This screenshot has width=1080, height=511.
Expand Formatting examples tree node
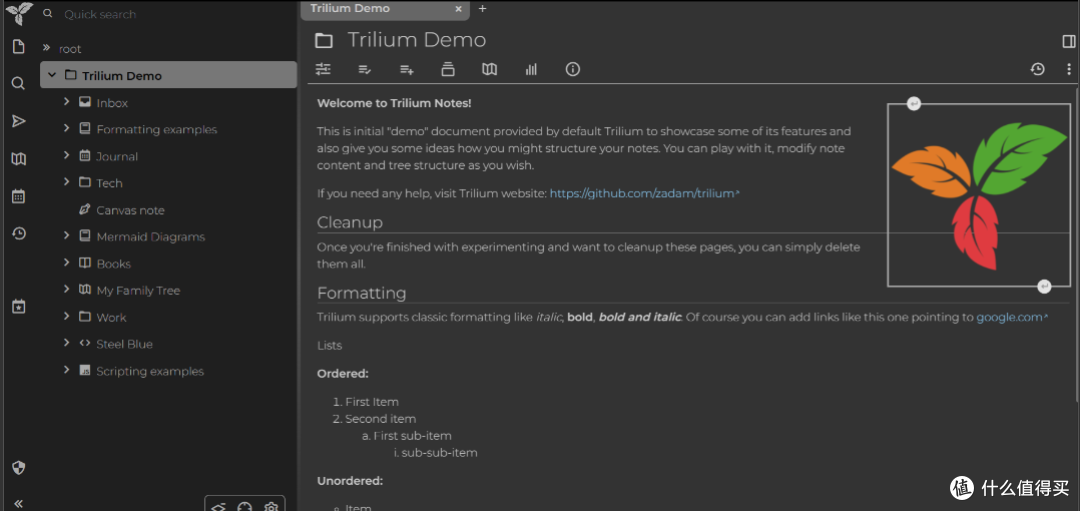coord(66,129)
